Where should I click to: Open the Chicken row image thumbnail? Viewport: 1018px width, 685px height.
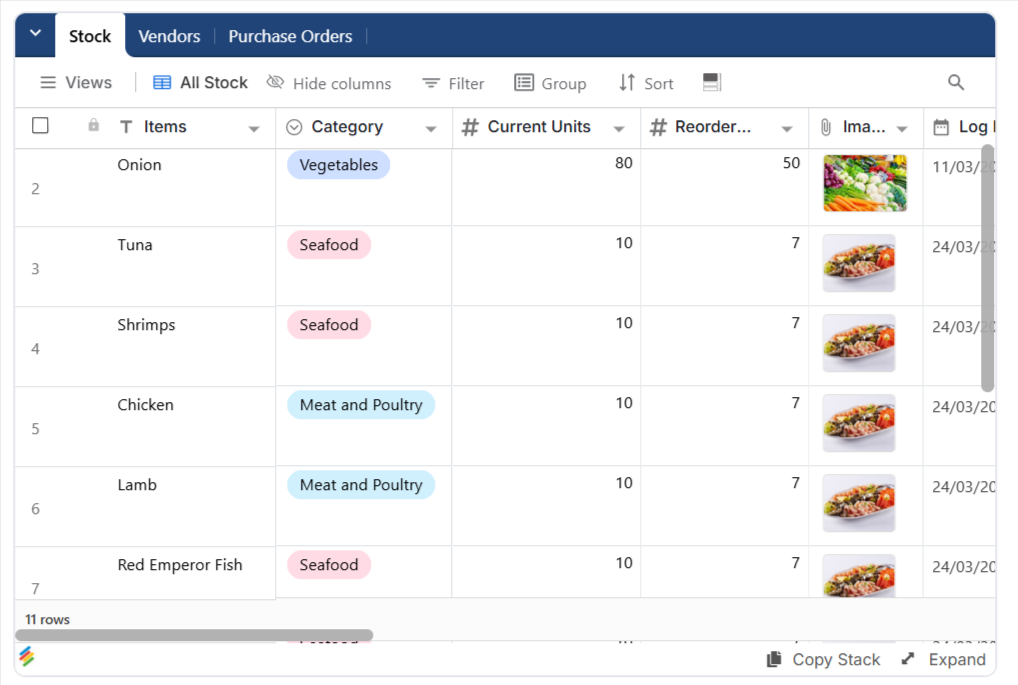[x=858, y=423]
